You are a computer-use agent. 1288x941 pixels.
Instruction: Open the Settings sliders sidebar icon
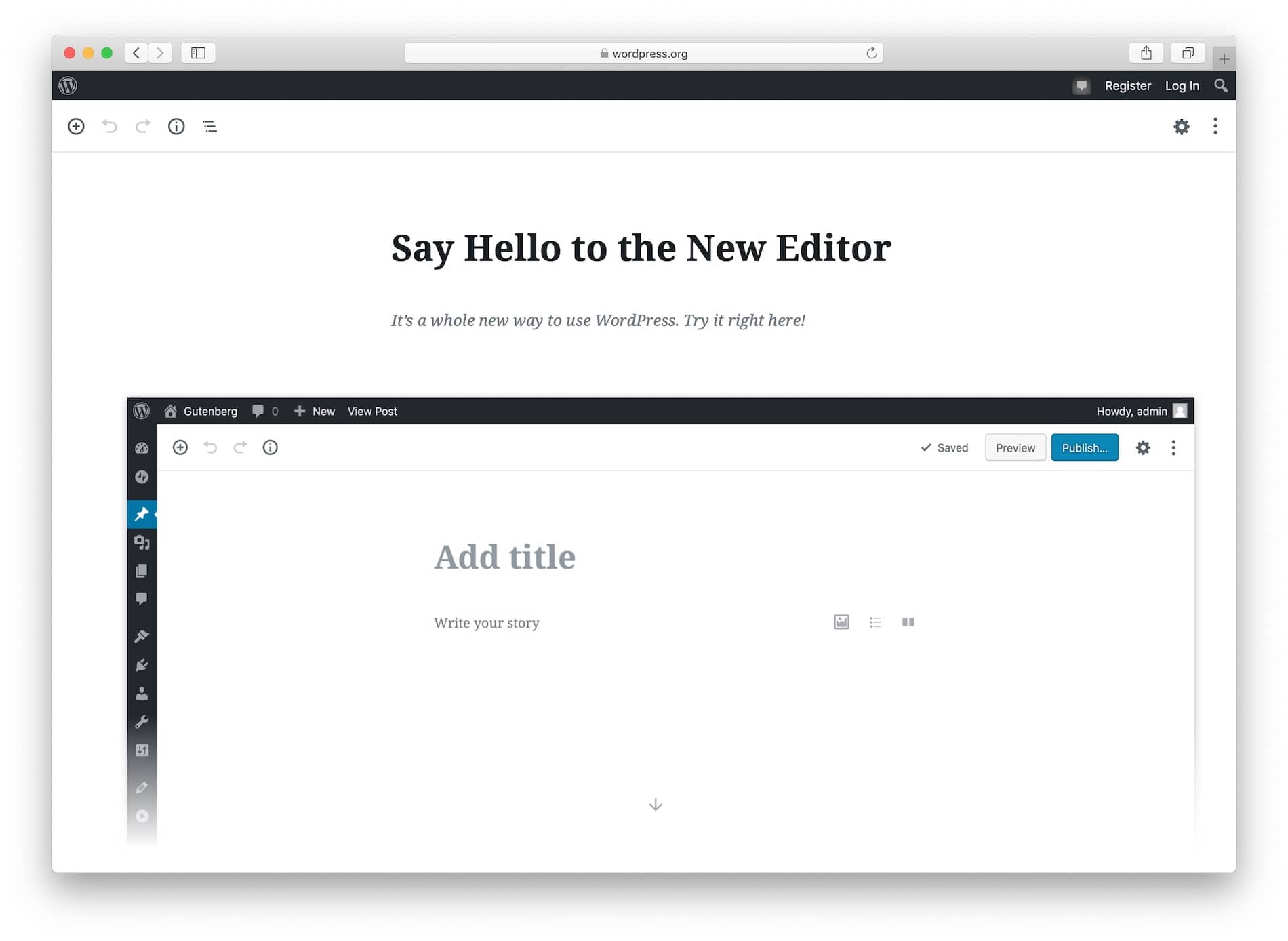(142, 750)
